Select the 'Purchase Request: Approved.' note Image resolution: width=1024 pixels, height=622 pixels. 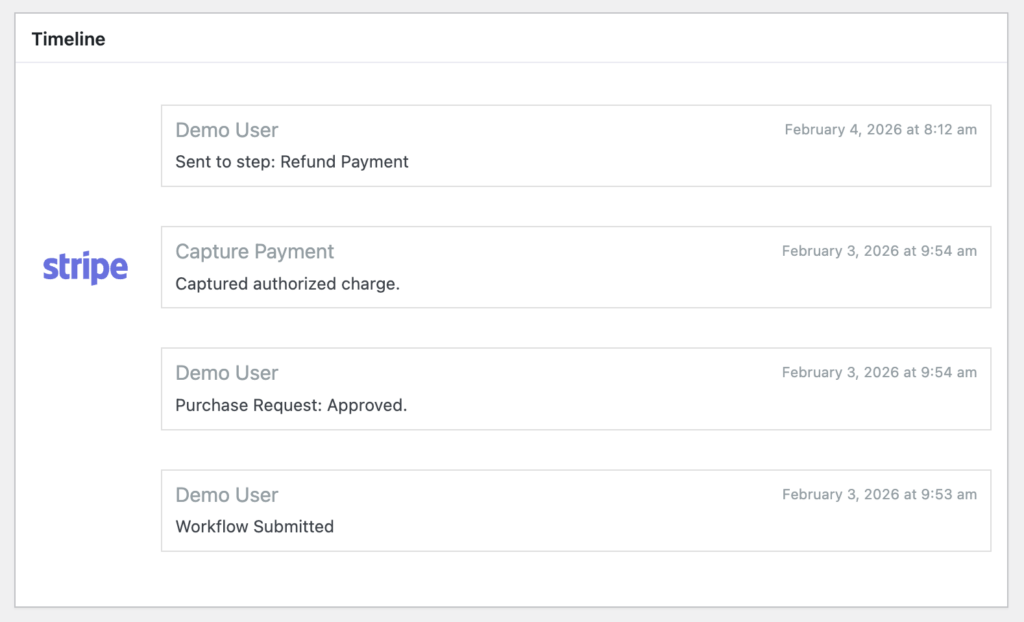click(x=291, y=406)
